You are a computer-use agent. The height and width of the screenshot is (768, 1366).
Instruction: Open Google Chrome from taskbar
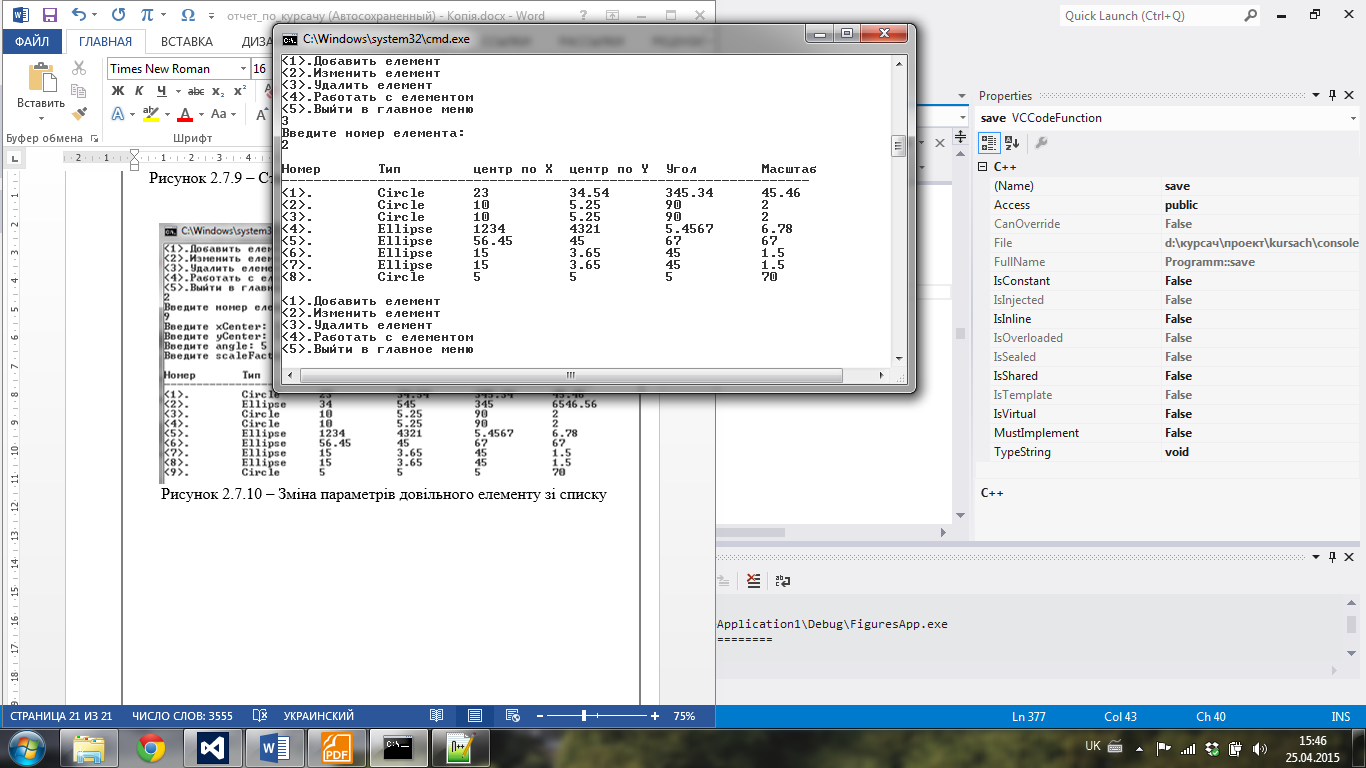click(151, 748)
